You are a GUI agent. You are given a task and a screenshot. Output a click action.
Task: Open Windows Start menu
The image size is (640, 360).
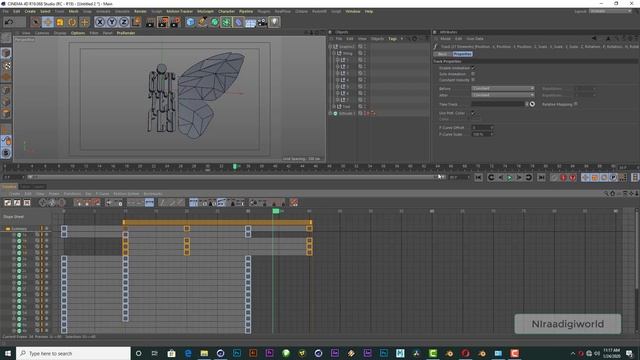(8, 353)
